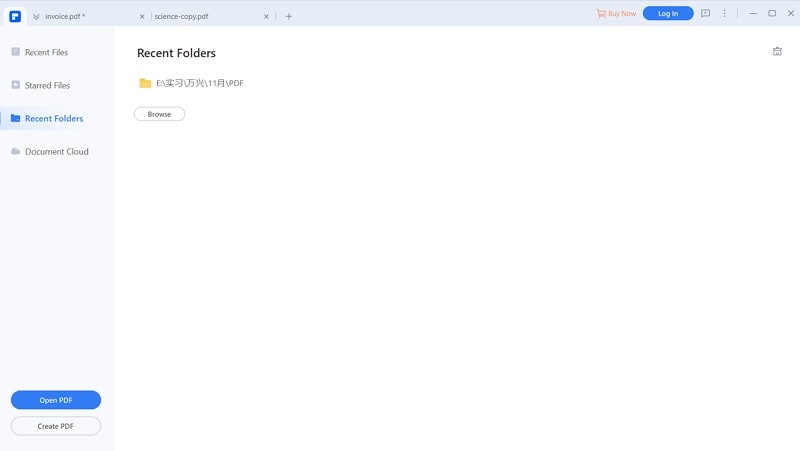Viewport: 800px width, 451px height.
Task: Click the Open PDF button
Action: coord(56,400)
